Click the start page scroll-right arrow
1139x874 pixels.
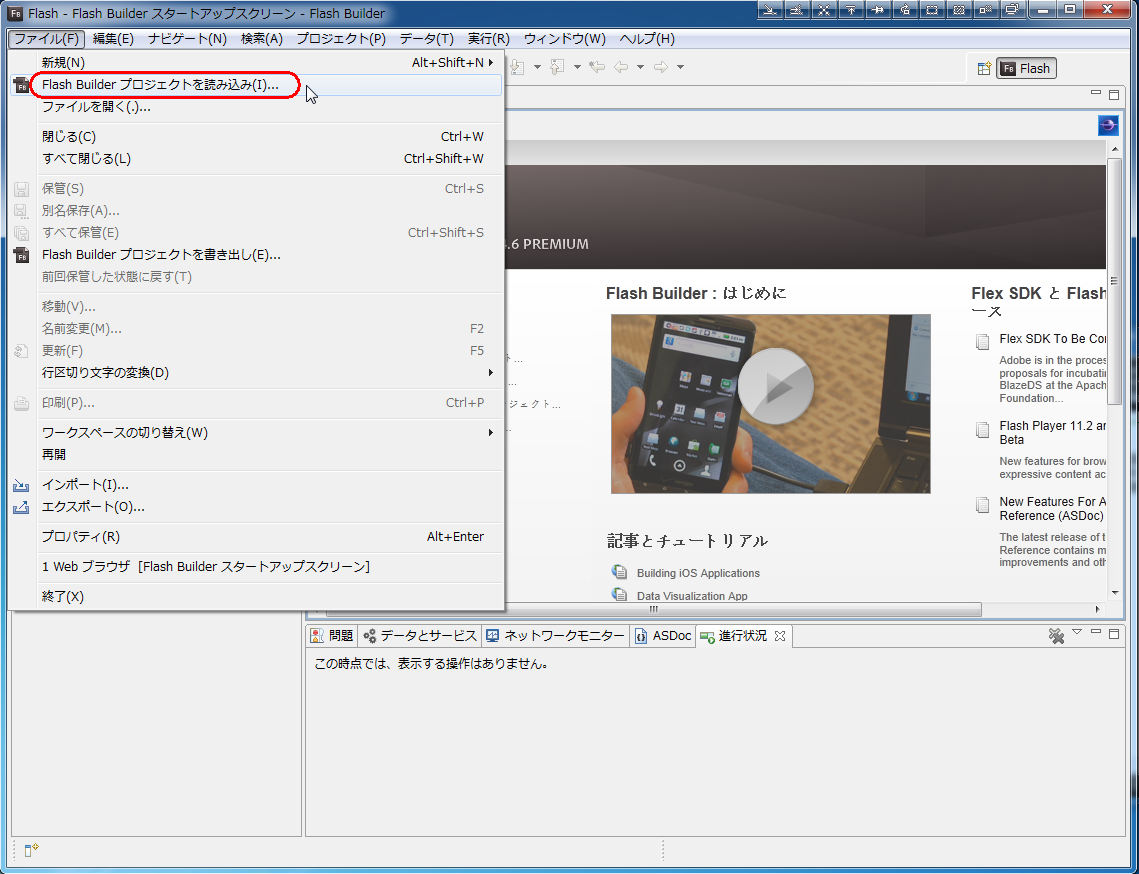tap(1098, 609)
